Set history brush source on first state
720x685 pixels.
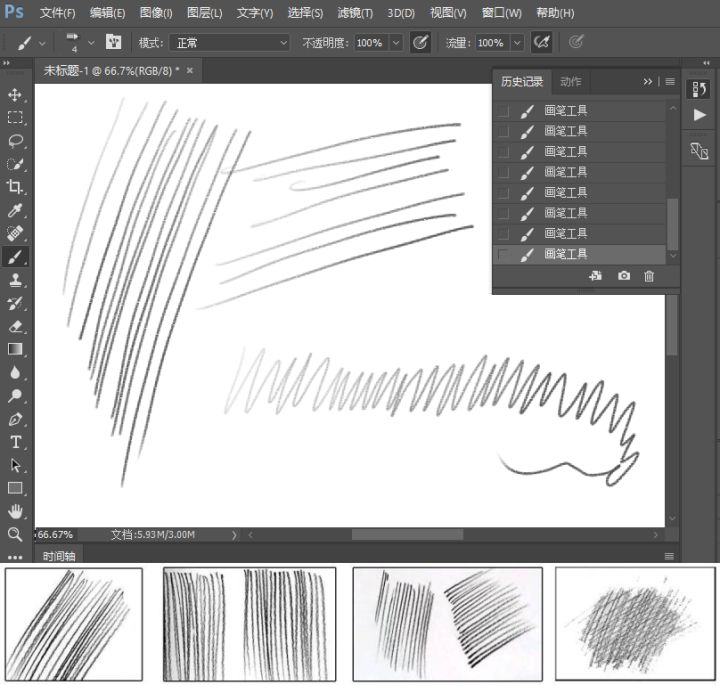click(503, 110)
